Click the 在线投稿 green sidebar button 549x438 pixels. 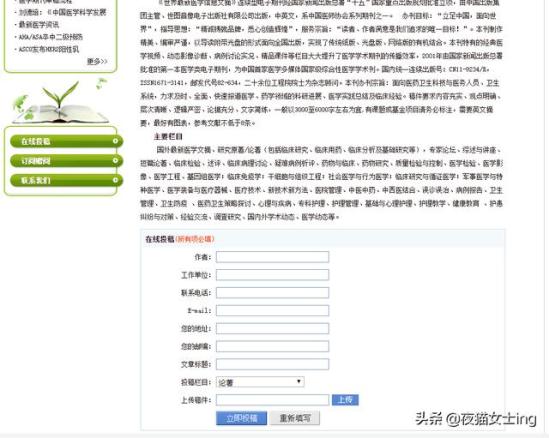click(67, 141)
